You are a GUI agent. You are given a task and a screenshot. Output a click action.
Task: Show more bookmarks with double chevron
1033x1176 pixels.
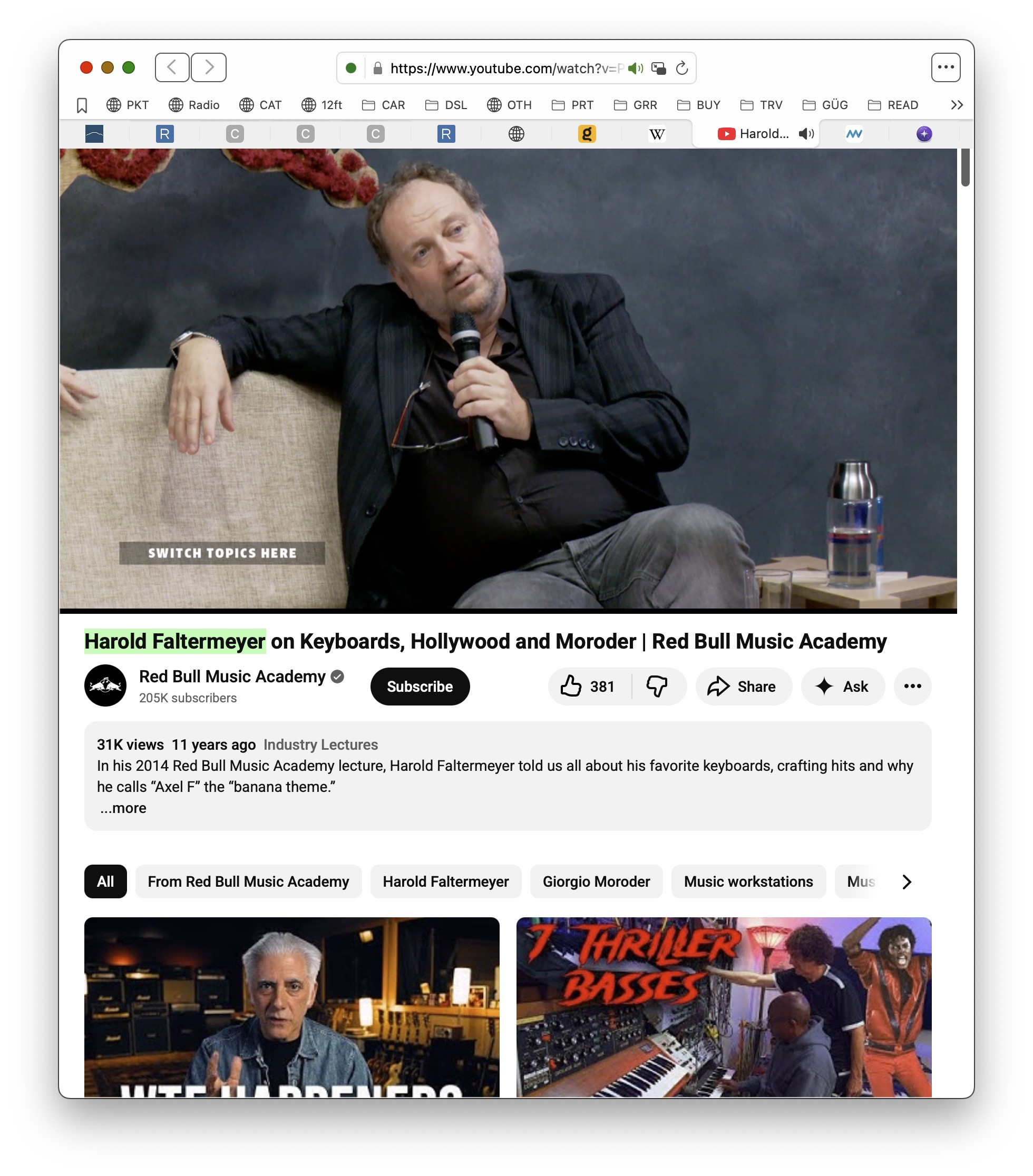(957, 105)
